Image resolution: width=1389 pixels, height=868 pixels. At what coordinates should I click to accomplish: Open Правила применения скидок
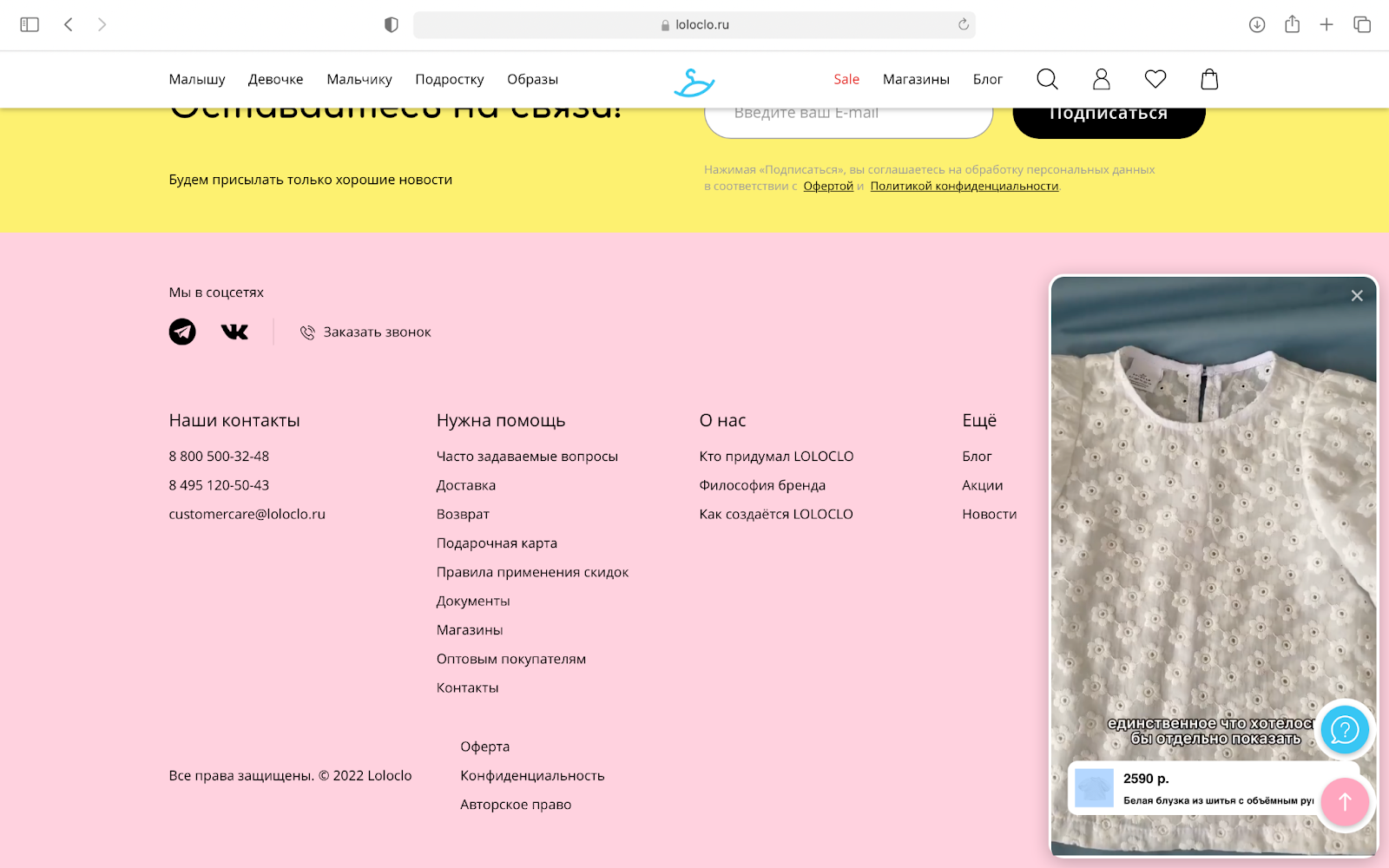[532, 573]
